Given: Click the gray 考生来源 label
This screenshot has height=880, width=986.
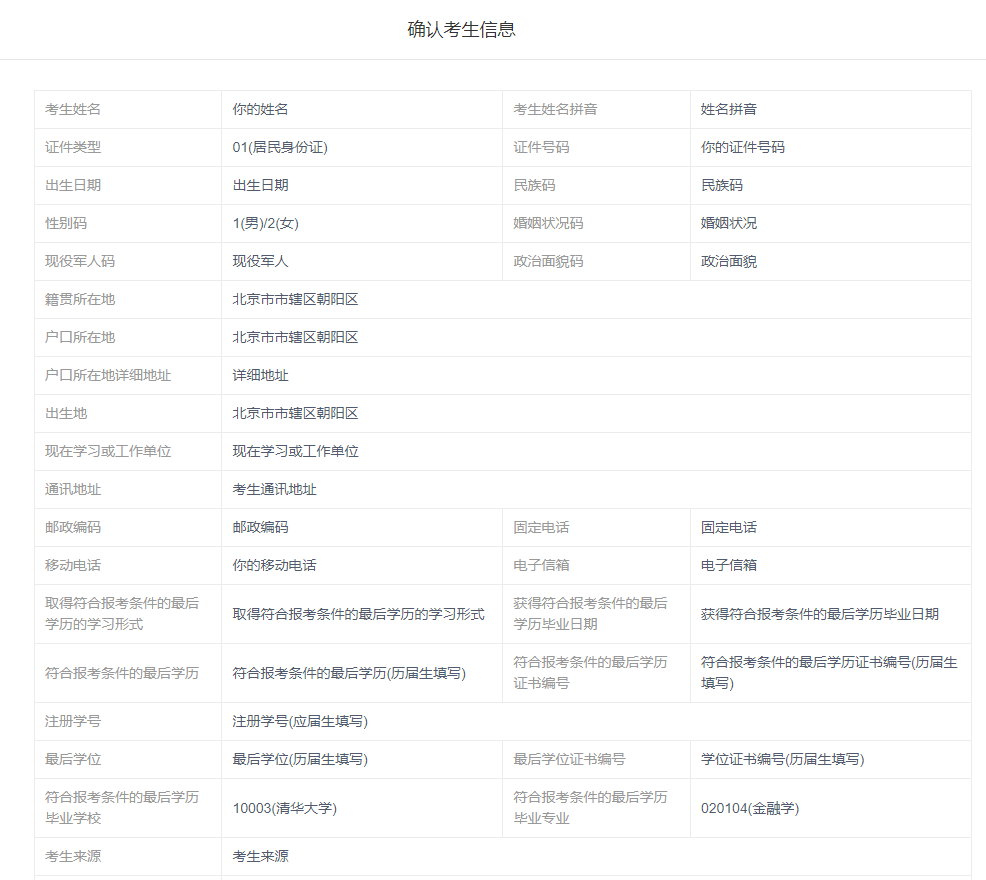Looking at the screenshot, I should click(73, 856).
